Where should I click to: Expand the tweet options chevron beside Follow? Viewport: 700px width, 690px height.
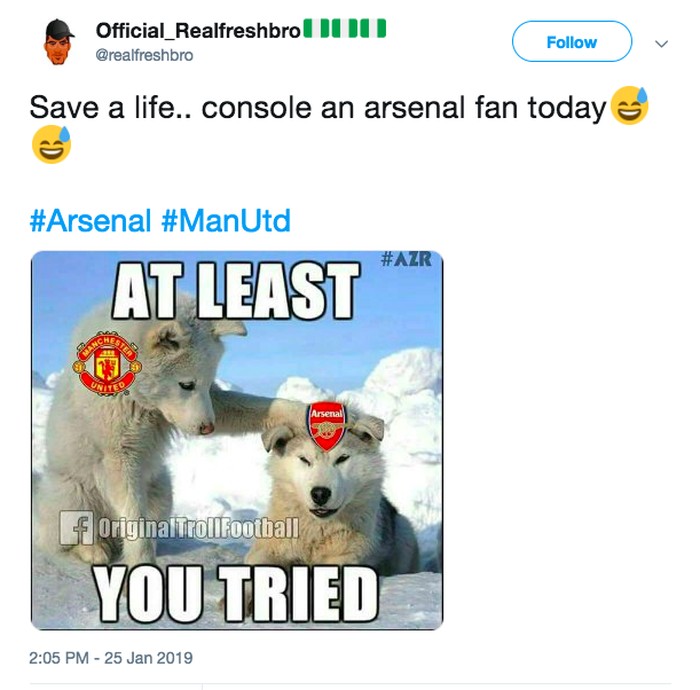click(660, 43)
